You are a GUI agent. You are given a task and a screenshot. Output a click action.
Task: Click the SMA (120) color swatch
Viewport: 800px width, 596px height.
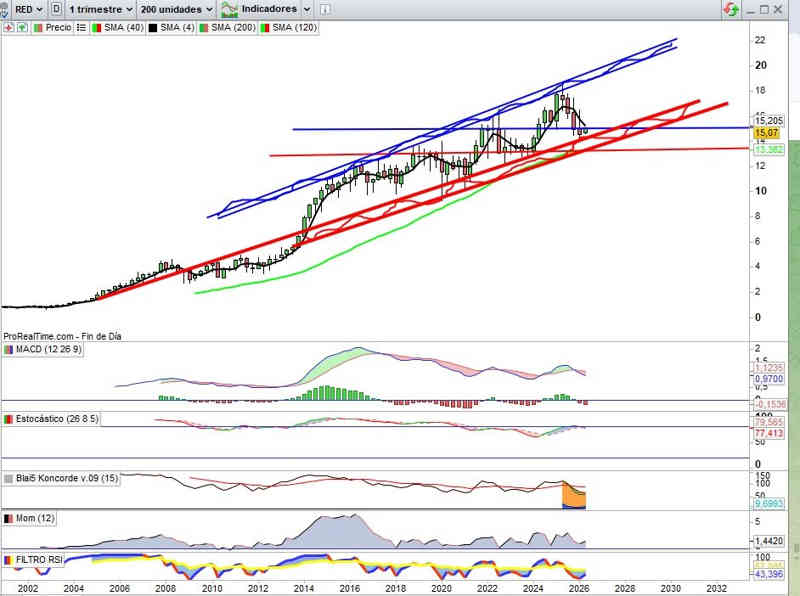(264, 28)
